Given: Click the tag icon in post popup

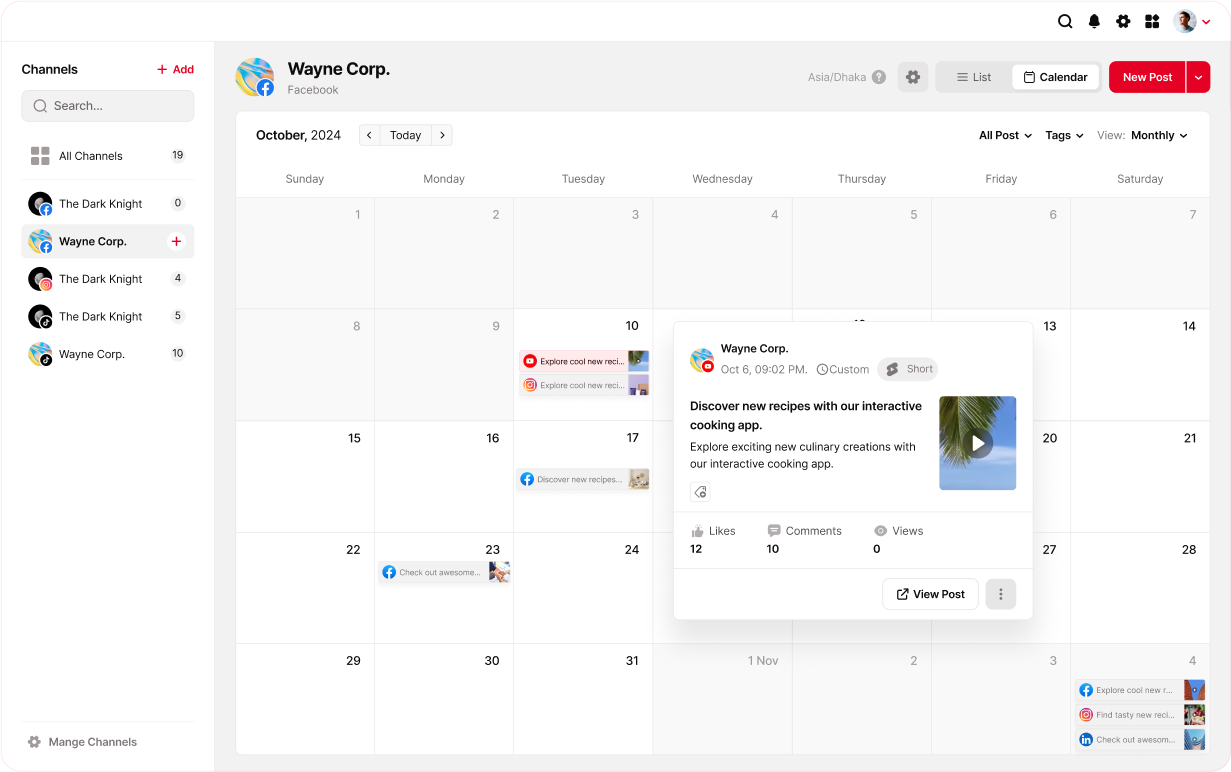Looking at the screenshot, I should (700, 491).
